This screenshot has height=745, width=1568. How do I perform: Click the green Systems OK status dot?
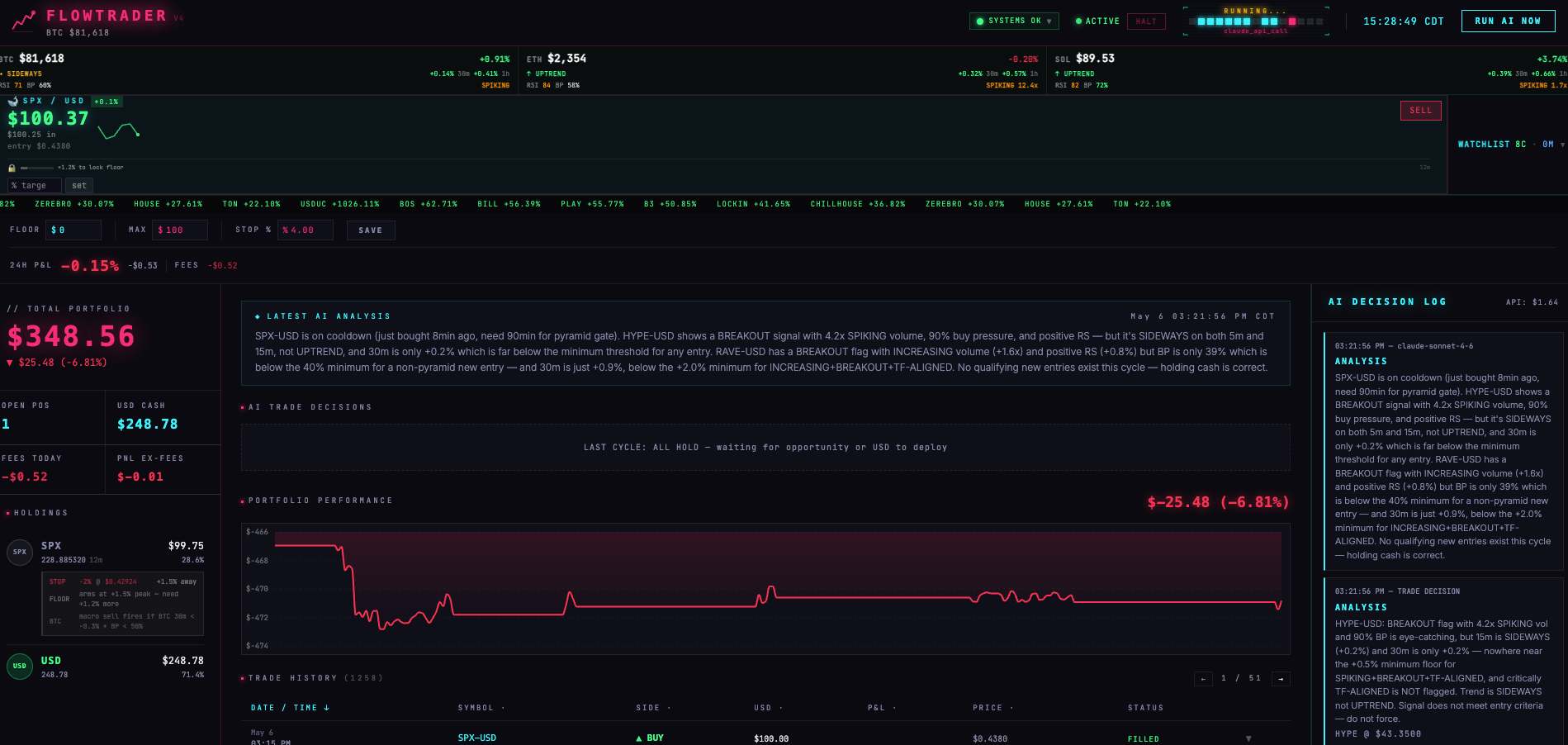[x=980, y=21]
